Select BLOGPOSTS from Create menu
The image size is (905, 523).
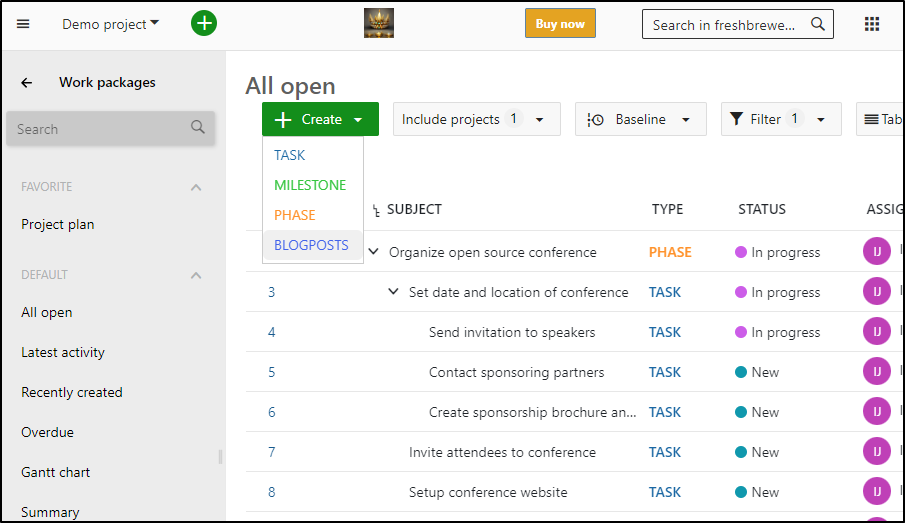tap(312, 245)
